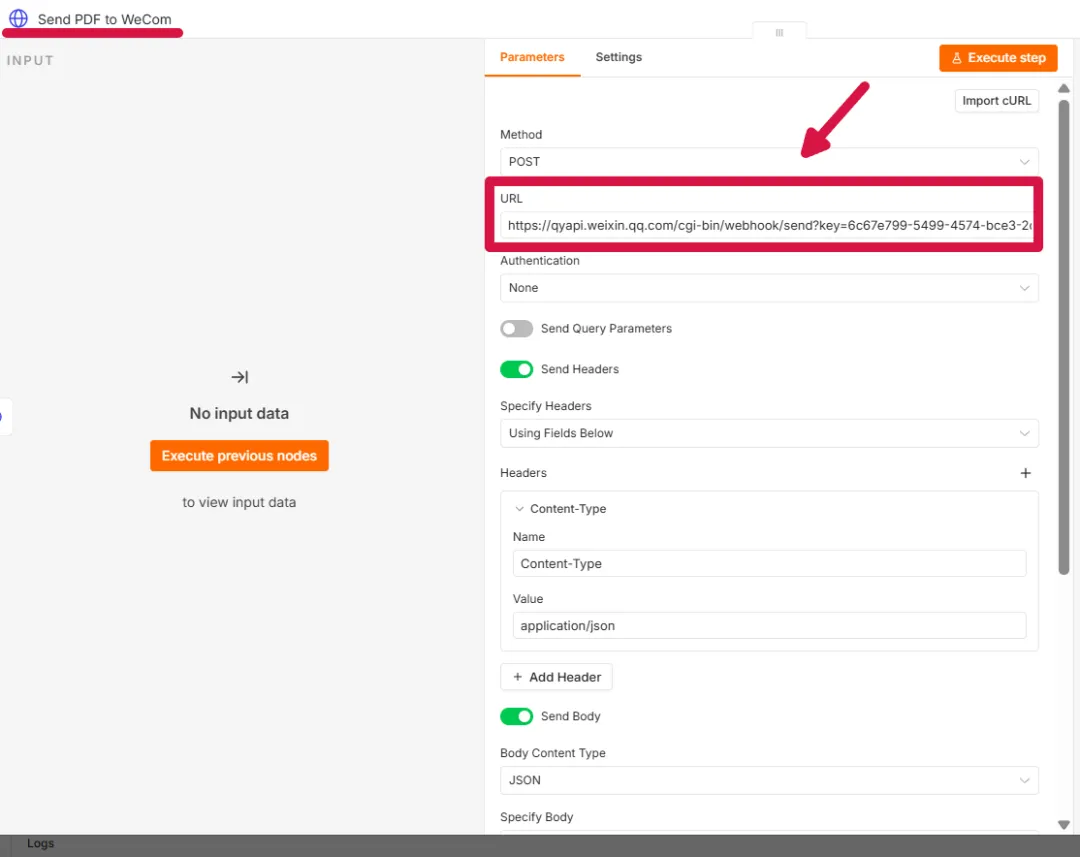Click the Add Header button
This screenshot has width=1080, height=857.
click(556, 677)
